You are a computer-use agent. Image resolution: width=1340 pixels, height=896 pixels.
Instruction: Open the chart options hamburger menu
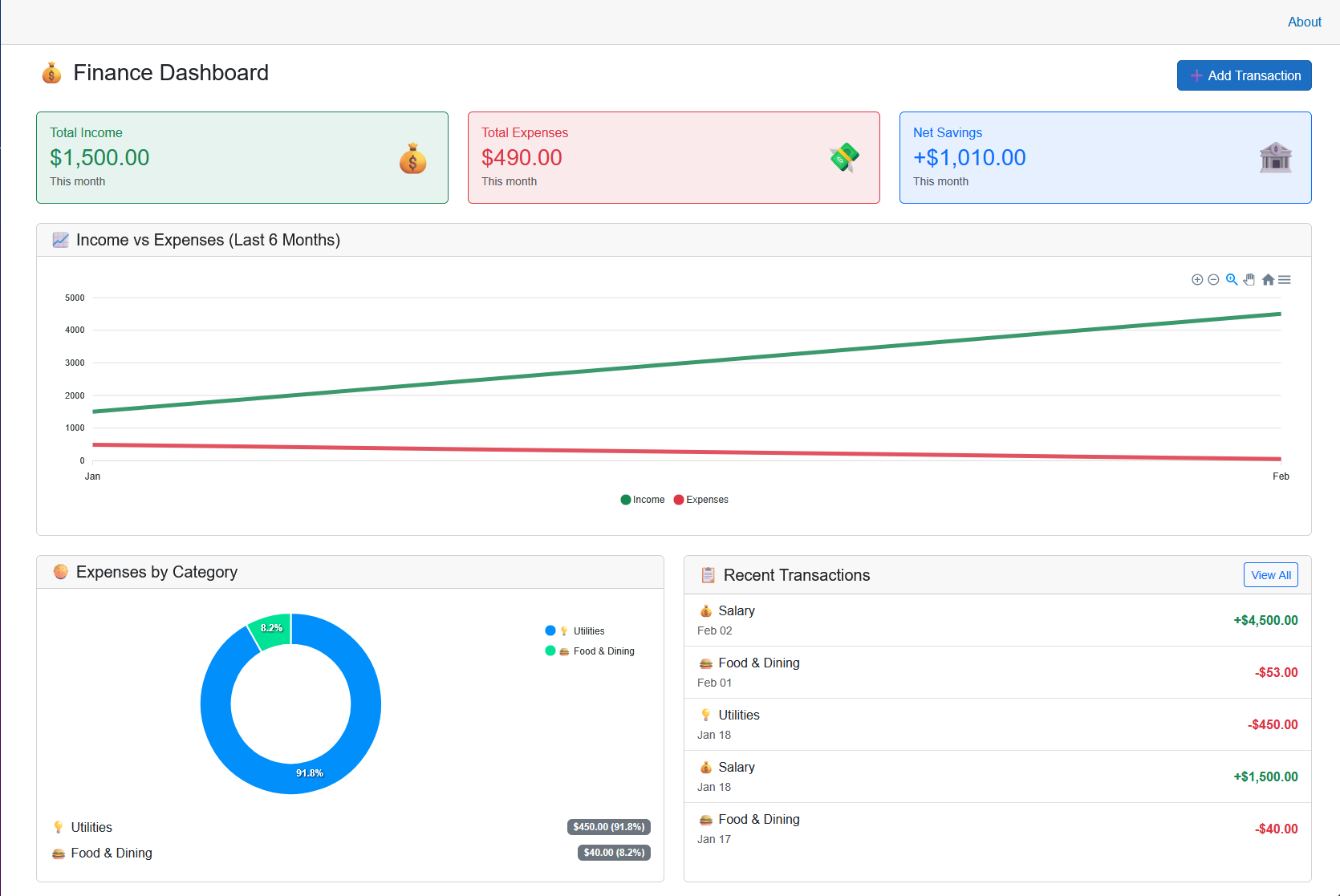click(x=1285, y=279)
